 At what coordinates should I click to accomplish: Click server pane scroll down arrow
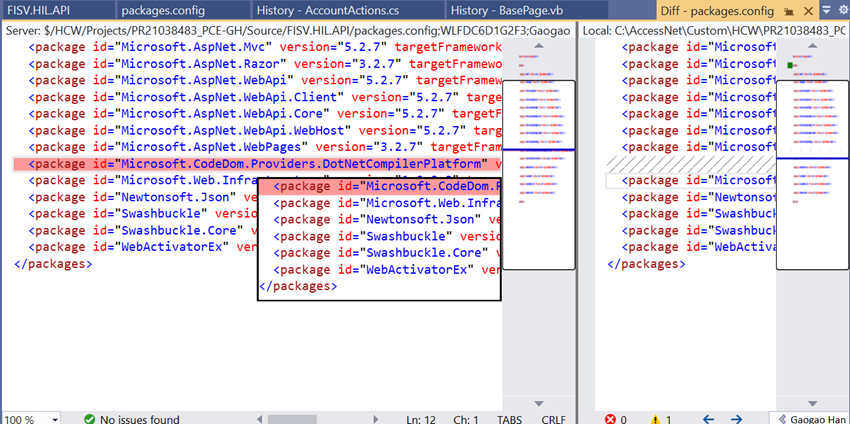pos(538,403)
